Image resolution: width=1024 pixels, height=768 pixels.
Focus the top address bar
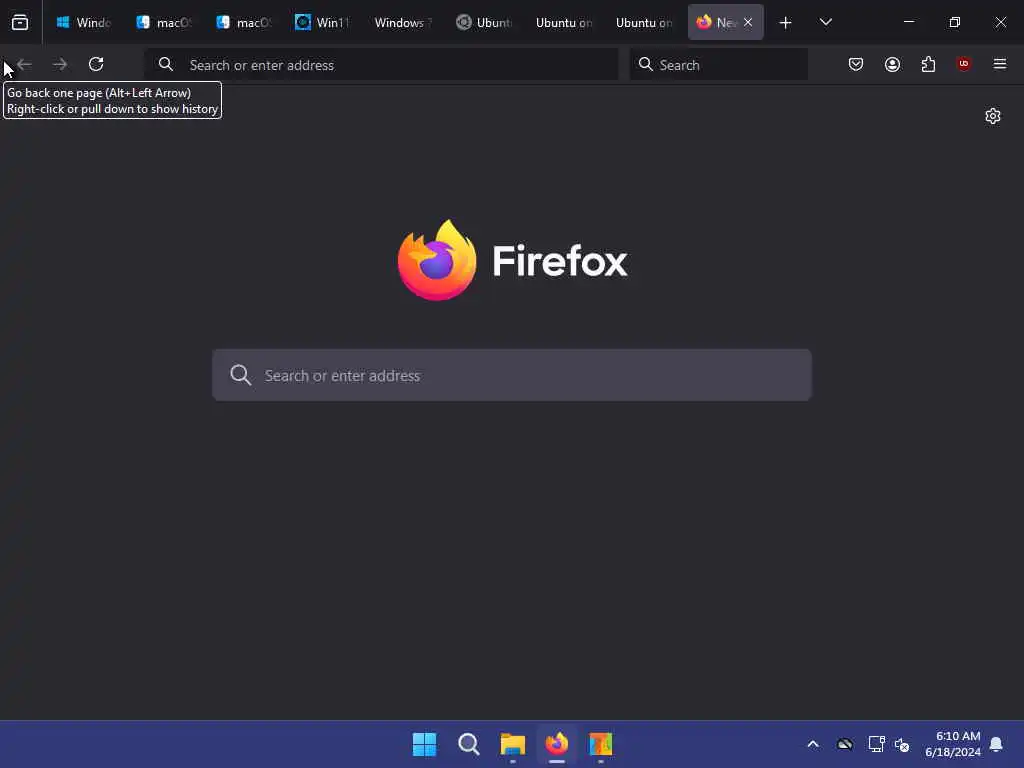tap(381, 64)
